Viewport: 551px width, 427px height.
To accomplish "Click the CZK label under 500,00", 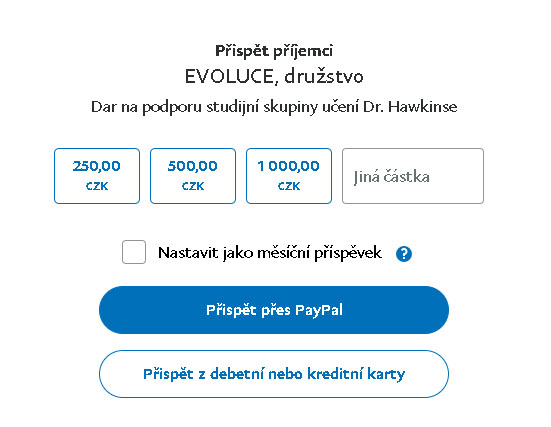I will 193,186.
